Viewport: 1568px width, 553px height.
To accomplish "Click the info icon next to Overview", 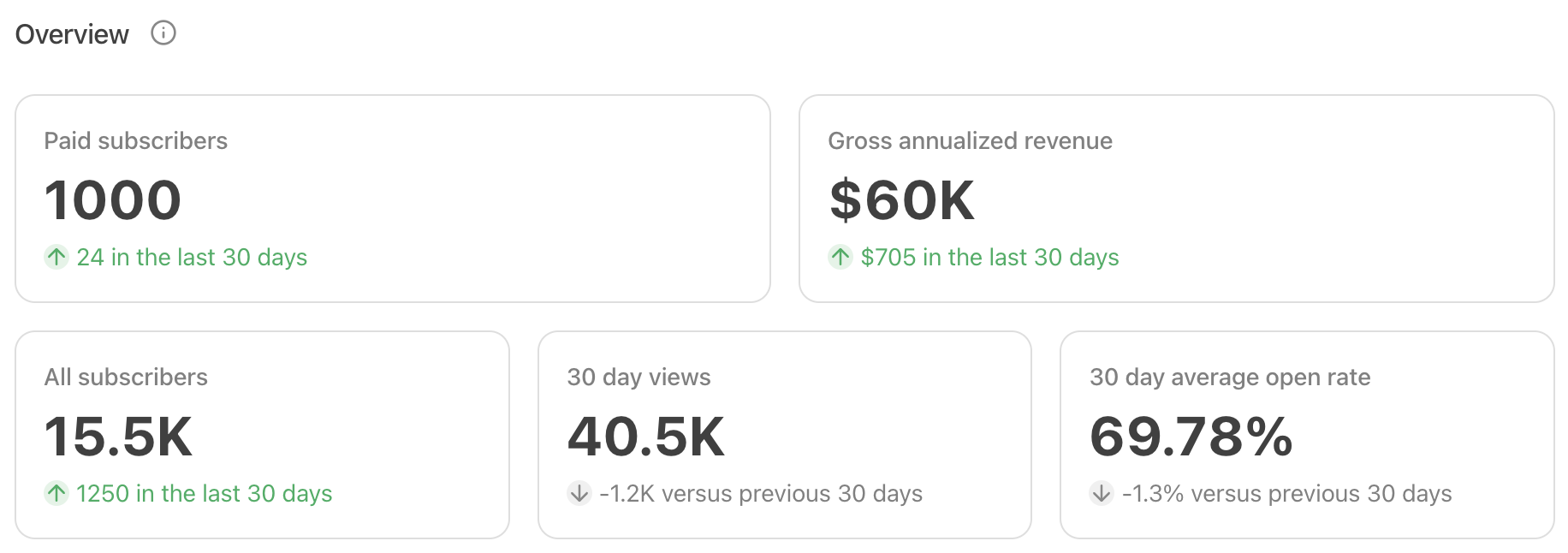I will point(163,33).
